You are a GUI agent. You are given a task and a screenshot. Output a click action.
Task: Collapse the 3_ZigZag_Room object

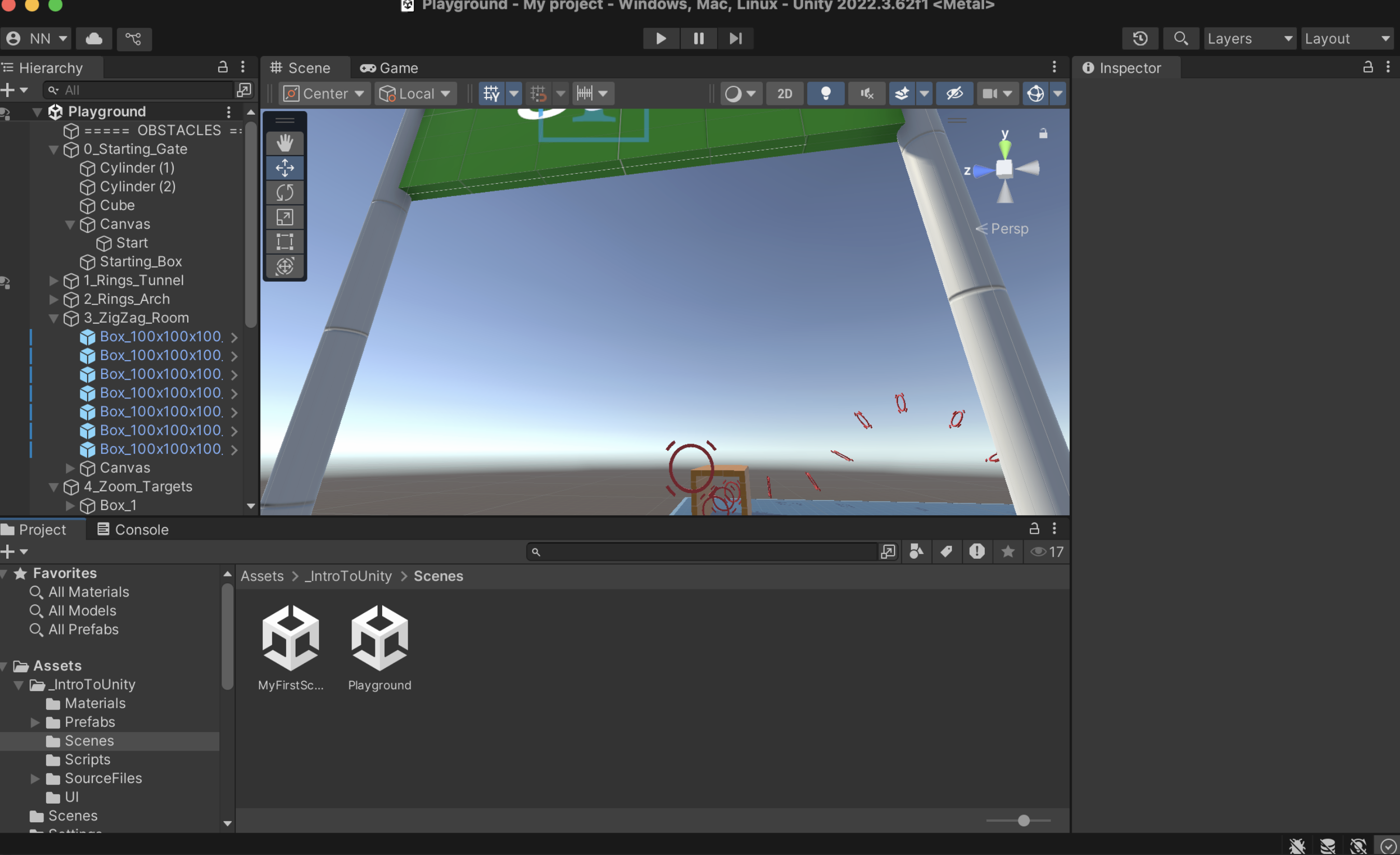(x=54, y=318)
